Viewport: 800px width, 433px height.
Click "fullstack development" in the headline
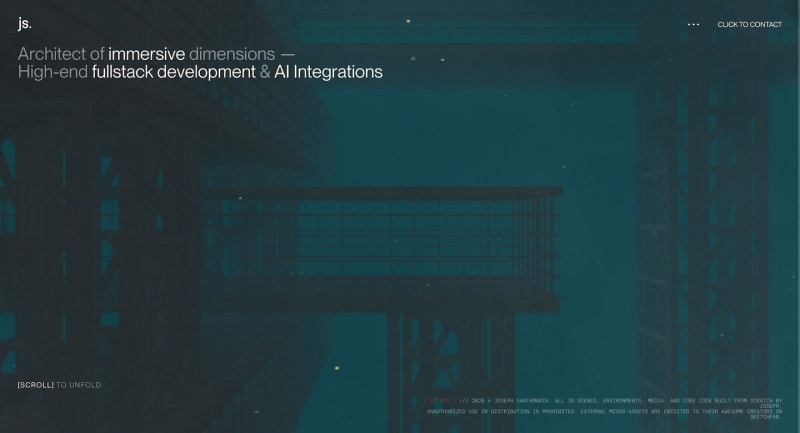(x=173, y=72)
